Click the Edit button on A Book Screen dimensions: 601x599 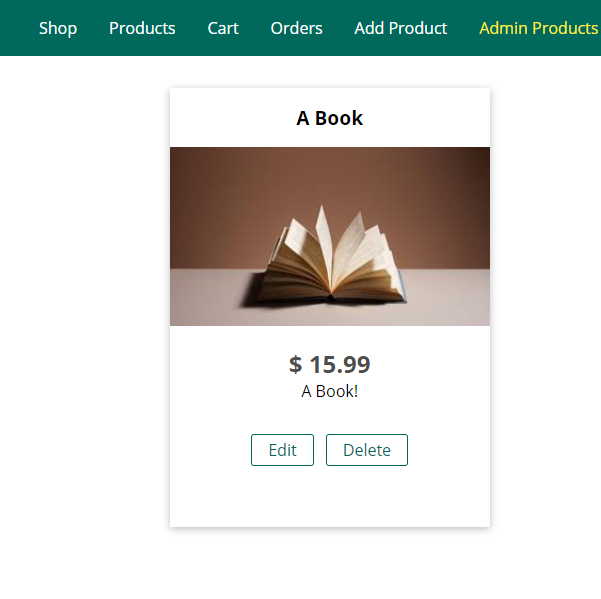pos(282,450)
